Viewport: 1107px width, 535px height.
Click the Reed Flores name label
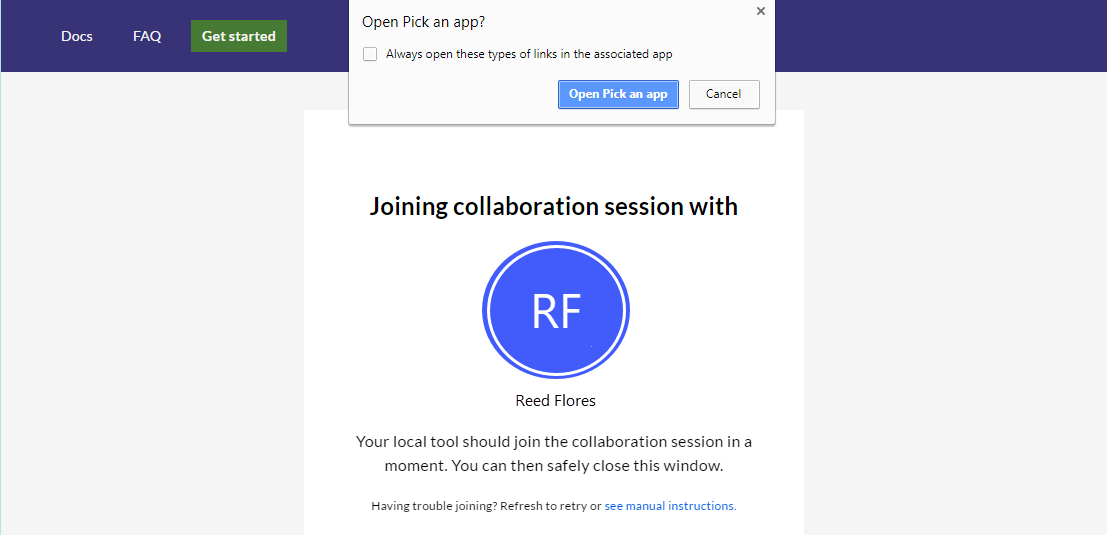[556, 401]
